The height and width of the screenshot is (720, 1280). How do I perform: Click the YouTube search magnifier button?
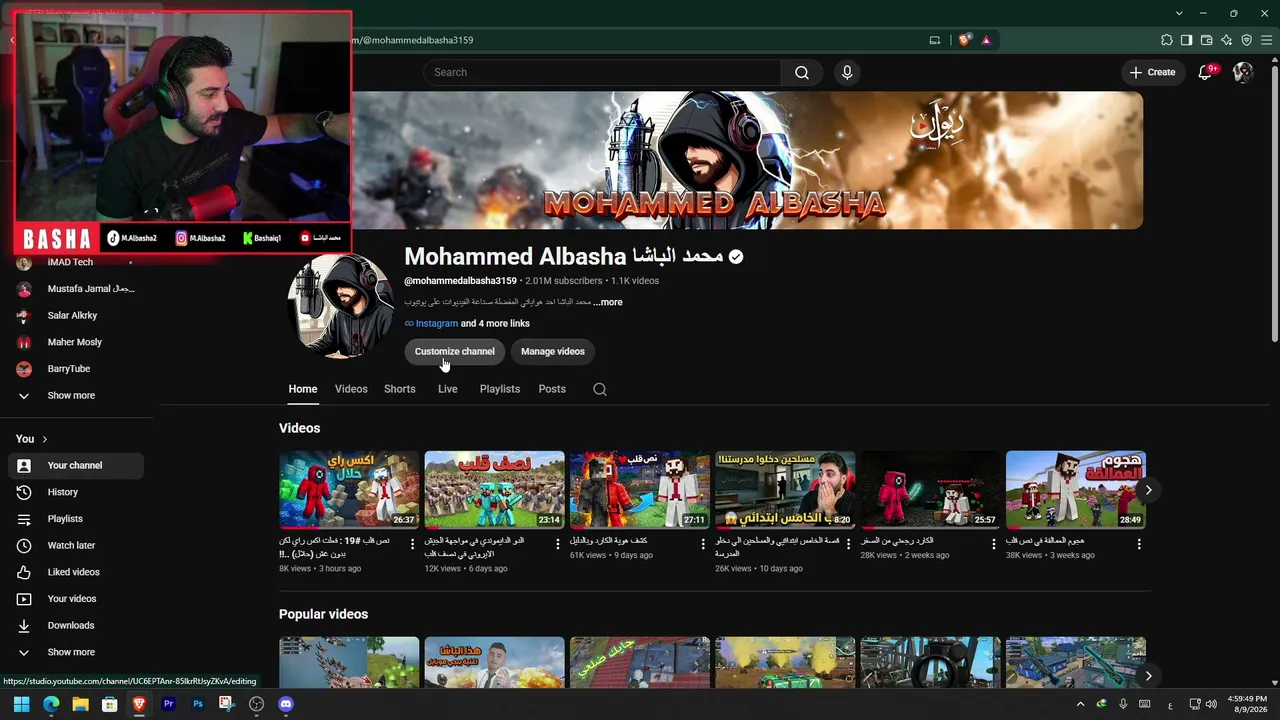point(801,72)
